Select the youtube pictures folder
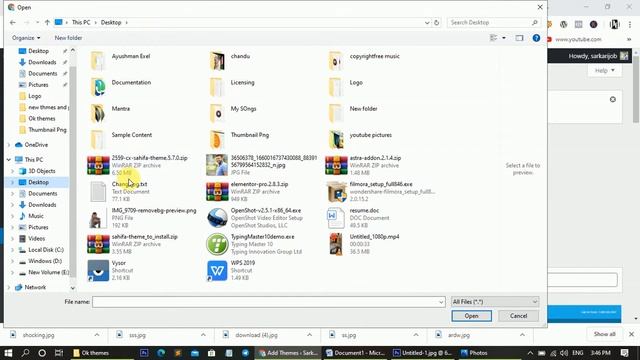This screenshot has width=640, height=360. [x=359, y=139]
